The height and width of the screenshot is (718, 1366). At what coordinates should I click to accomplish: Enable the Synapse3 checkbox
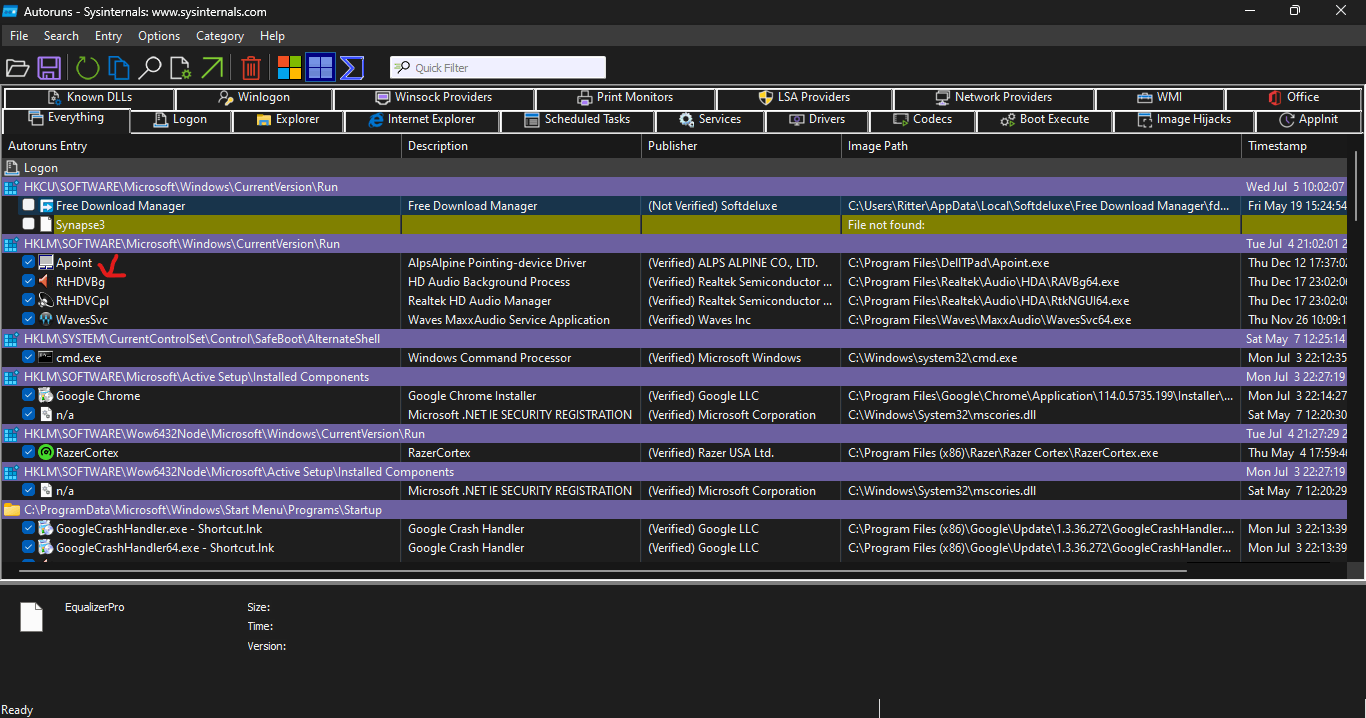tap(29, 225)
